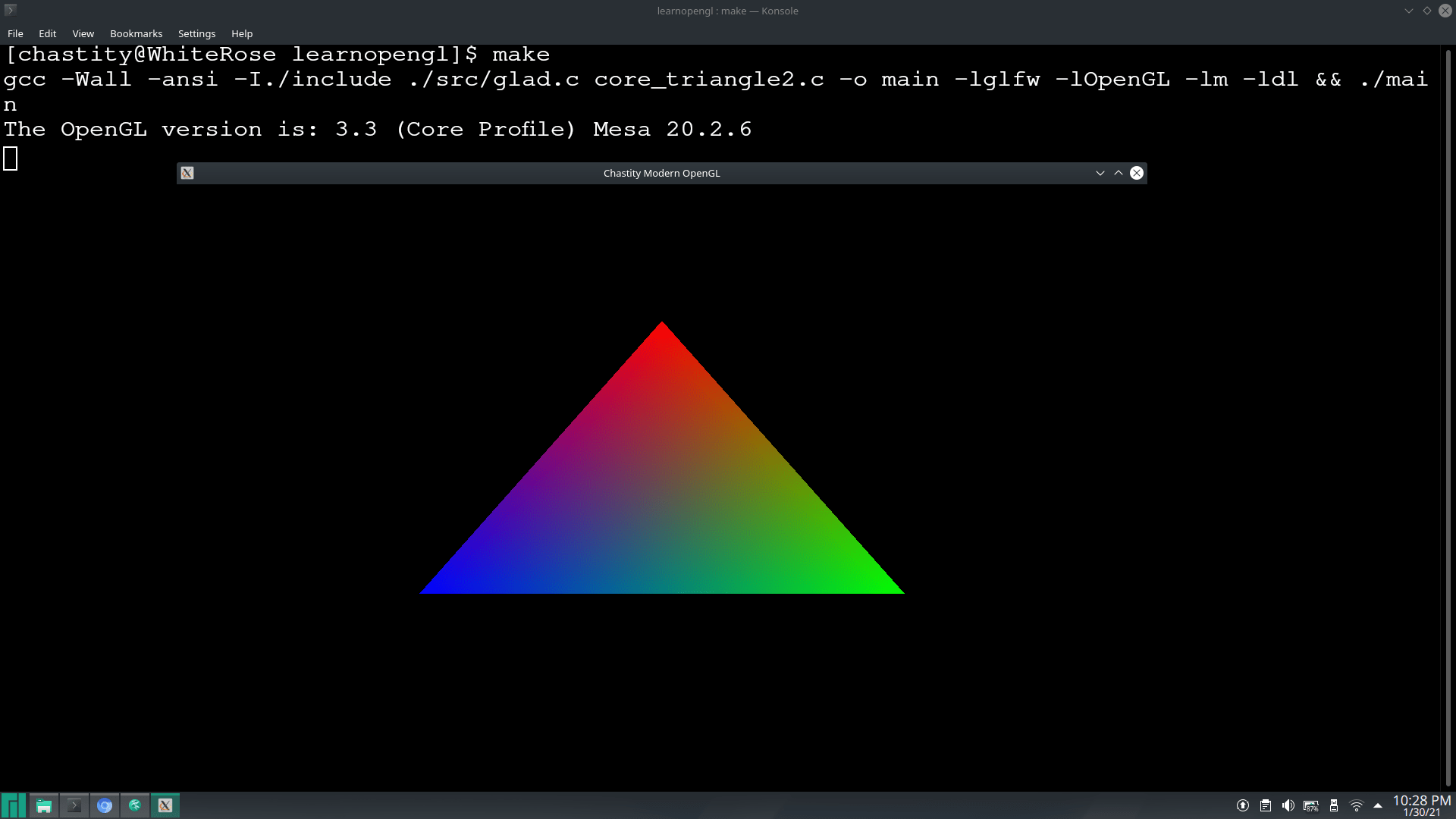
Task: Click the clock showing 10:28 PM
Action: (1422, 800)
